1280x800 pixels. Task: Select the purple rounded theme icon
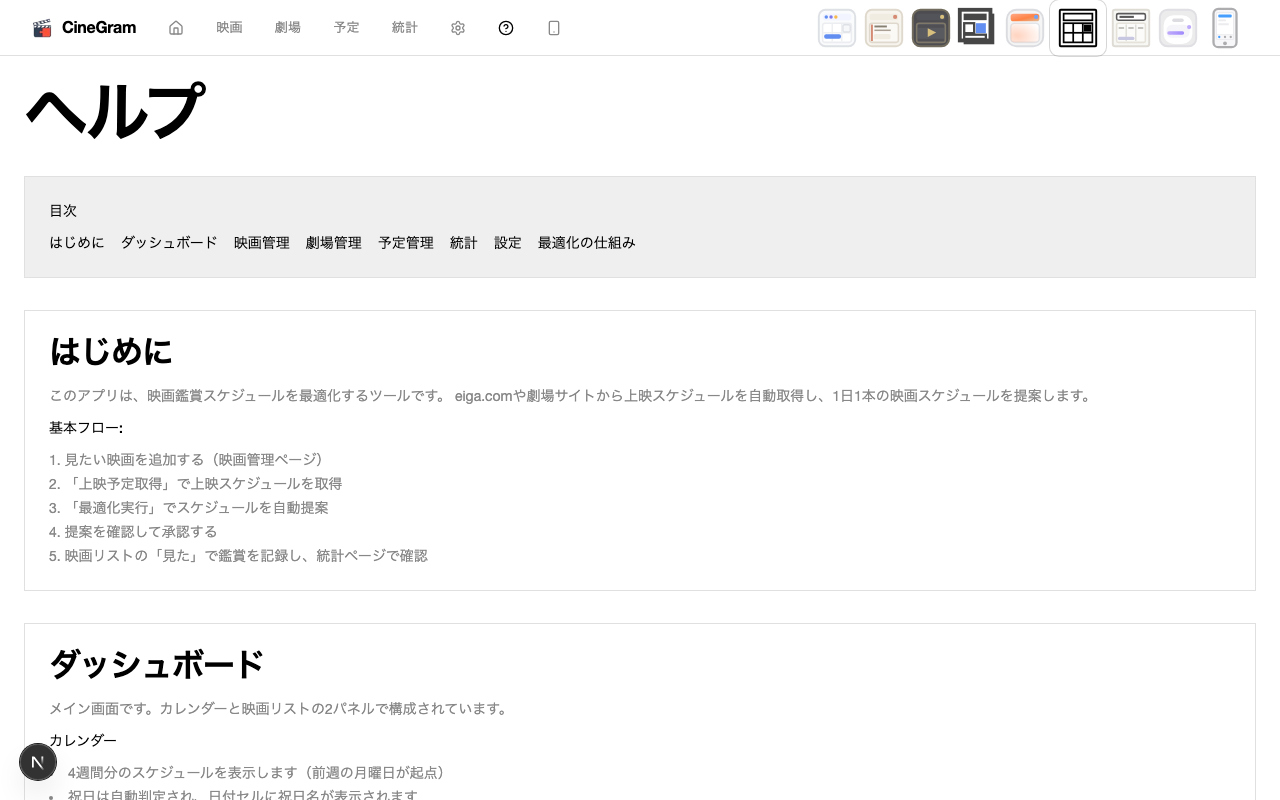pos(1177,28)
